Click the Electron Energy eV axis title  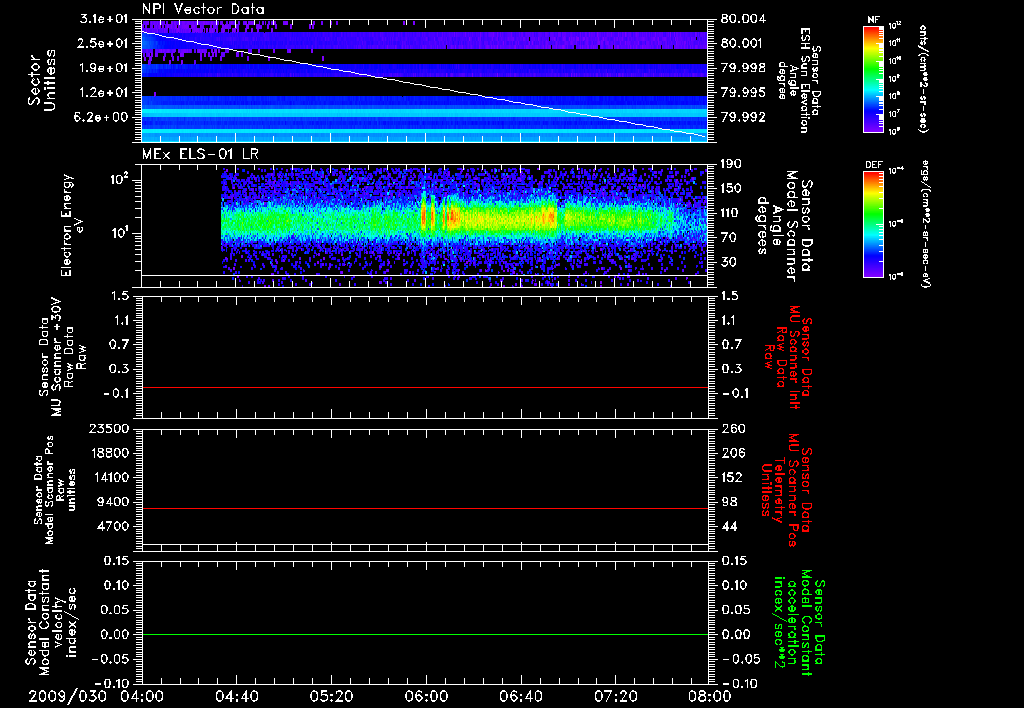[74, 225]
